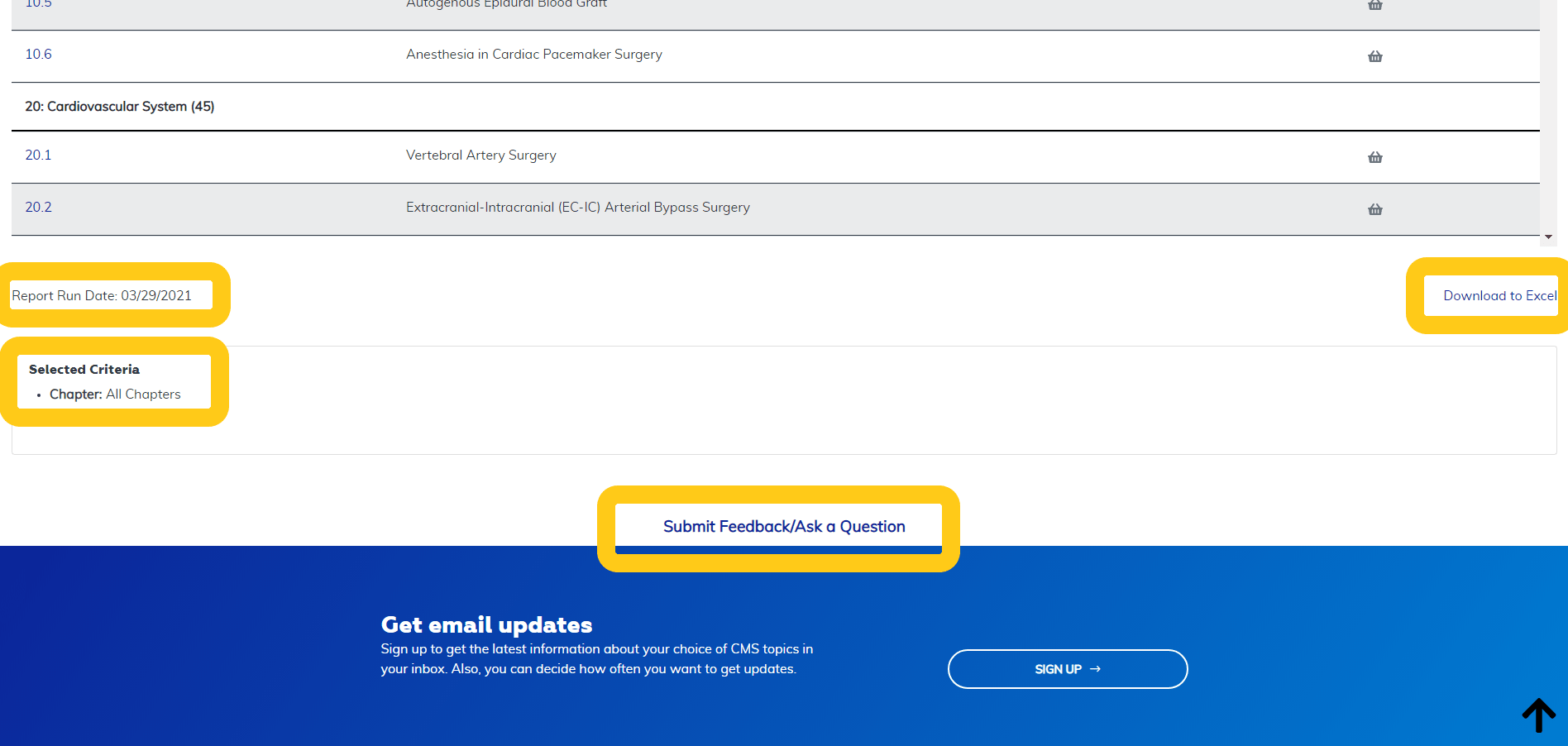The width and height of the screenshot is (1568, 746).
Task: Click basket icon for Autogenous Epidural Blood Graft
Action: pos(1374,5)
